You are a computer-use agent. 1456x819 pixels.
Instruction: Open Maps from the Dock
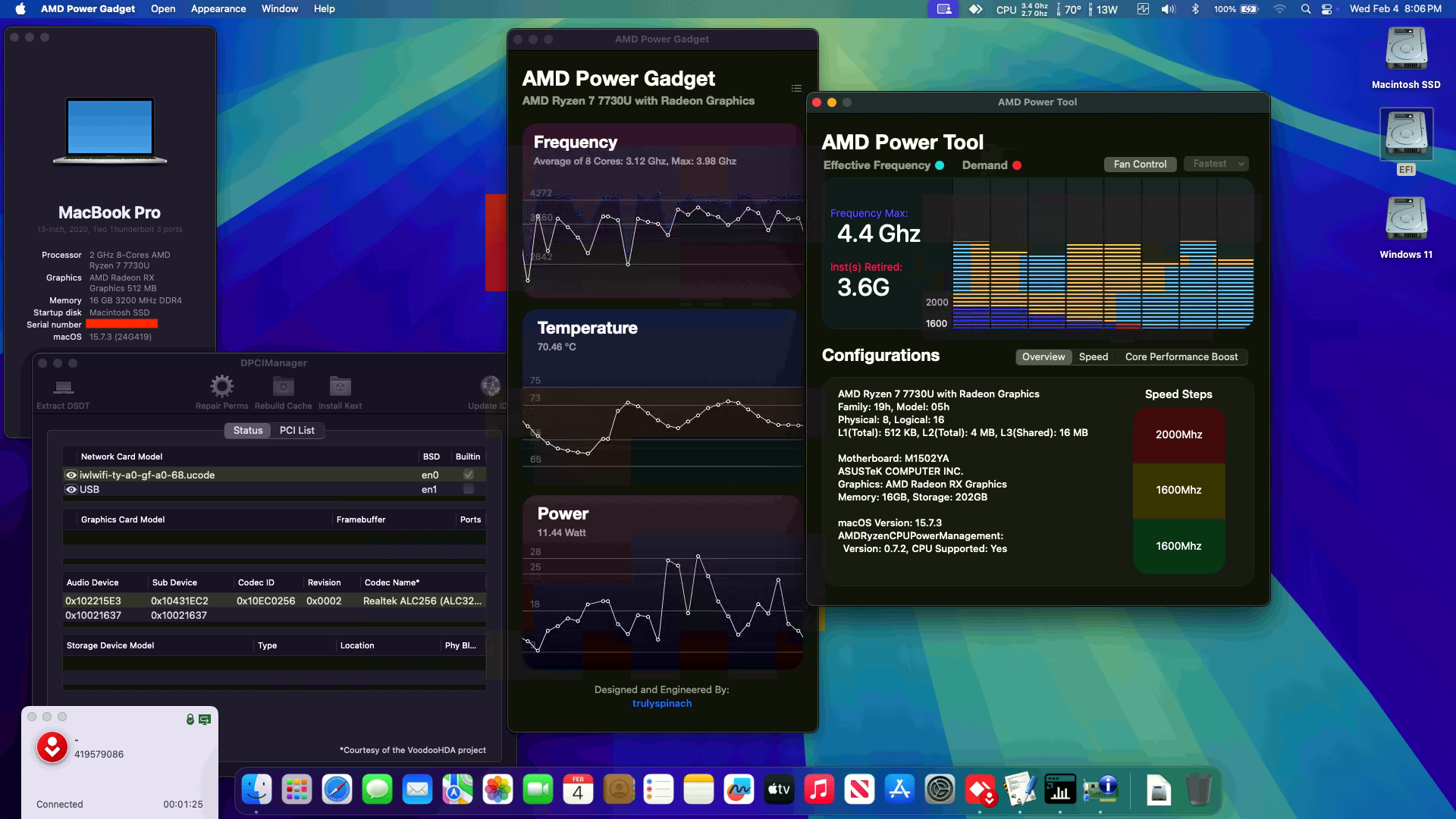pos(458,790)
